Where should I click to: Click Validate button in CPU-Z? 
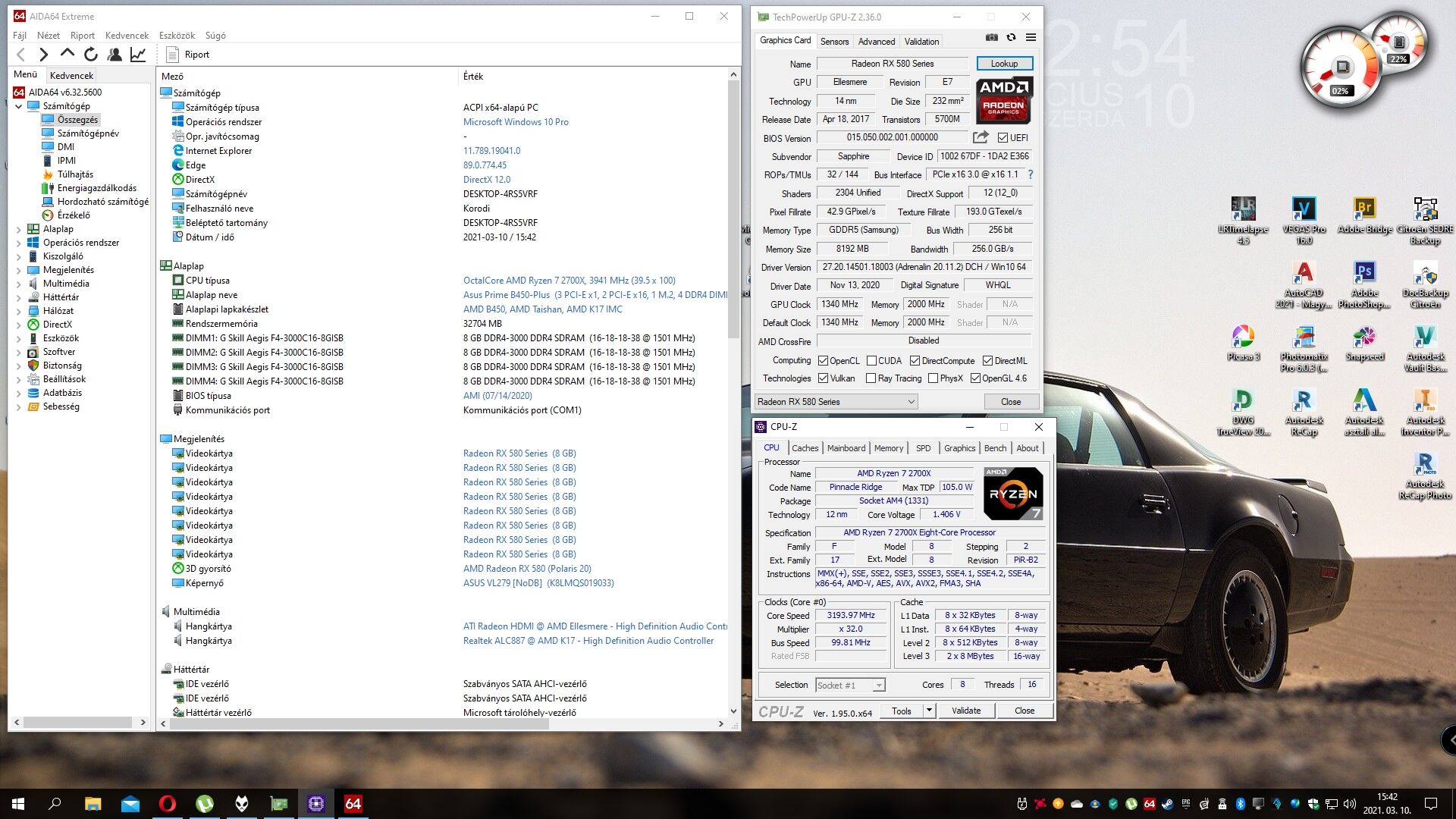966,711
